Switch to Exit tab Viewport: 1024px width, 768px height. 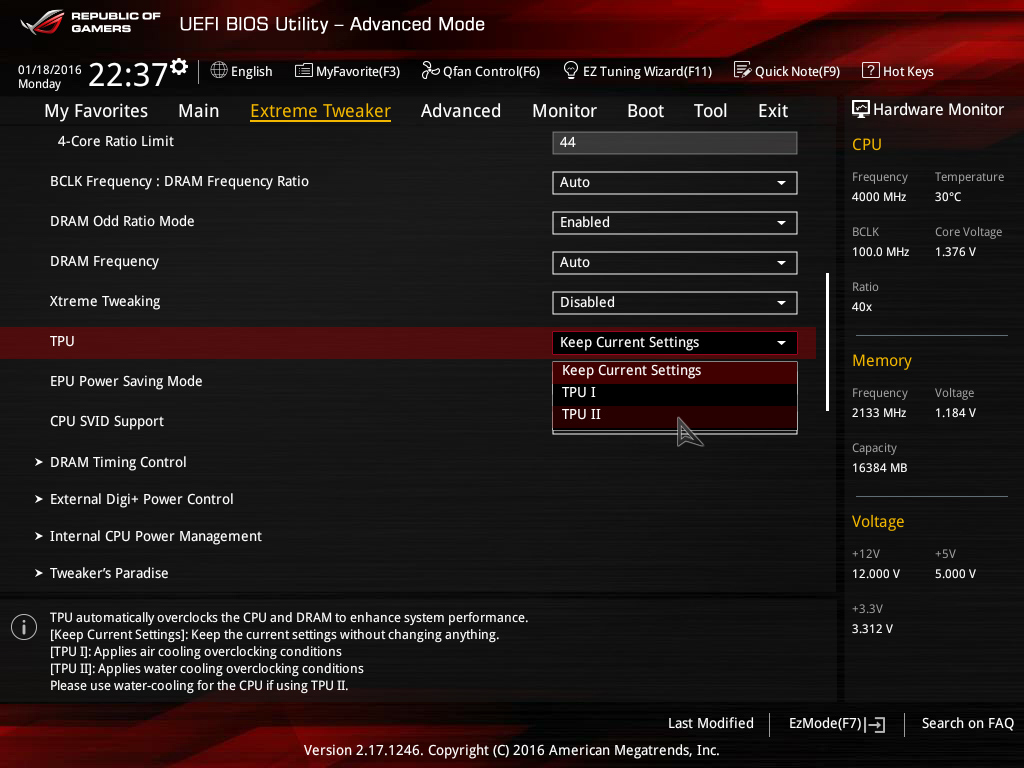coord(773,111)
